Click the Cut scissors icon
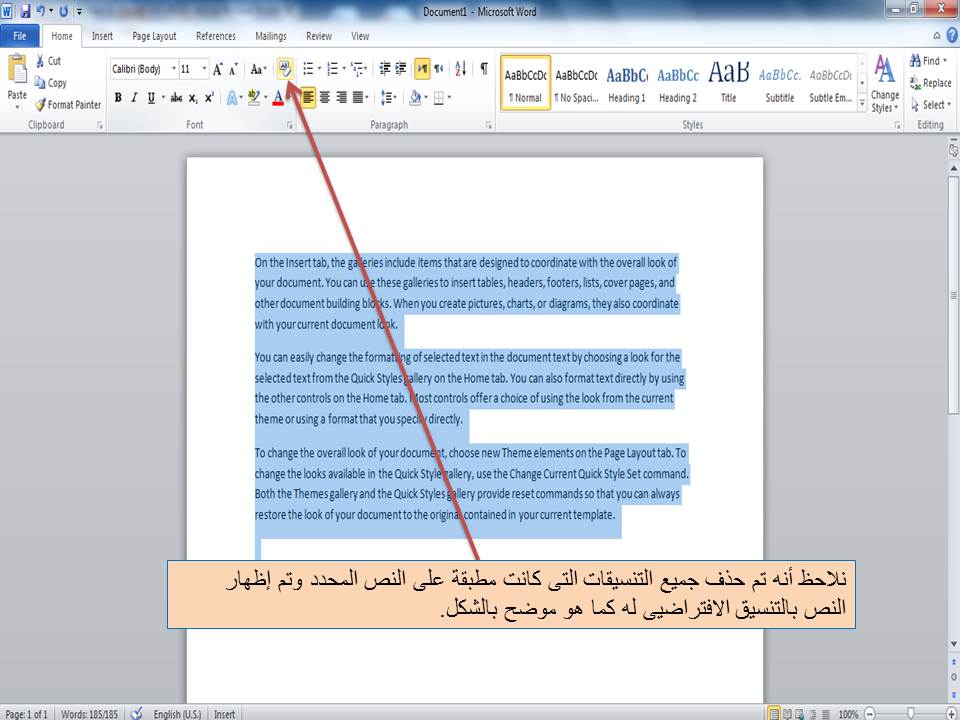 (x=40, y=61)
